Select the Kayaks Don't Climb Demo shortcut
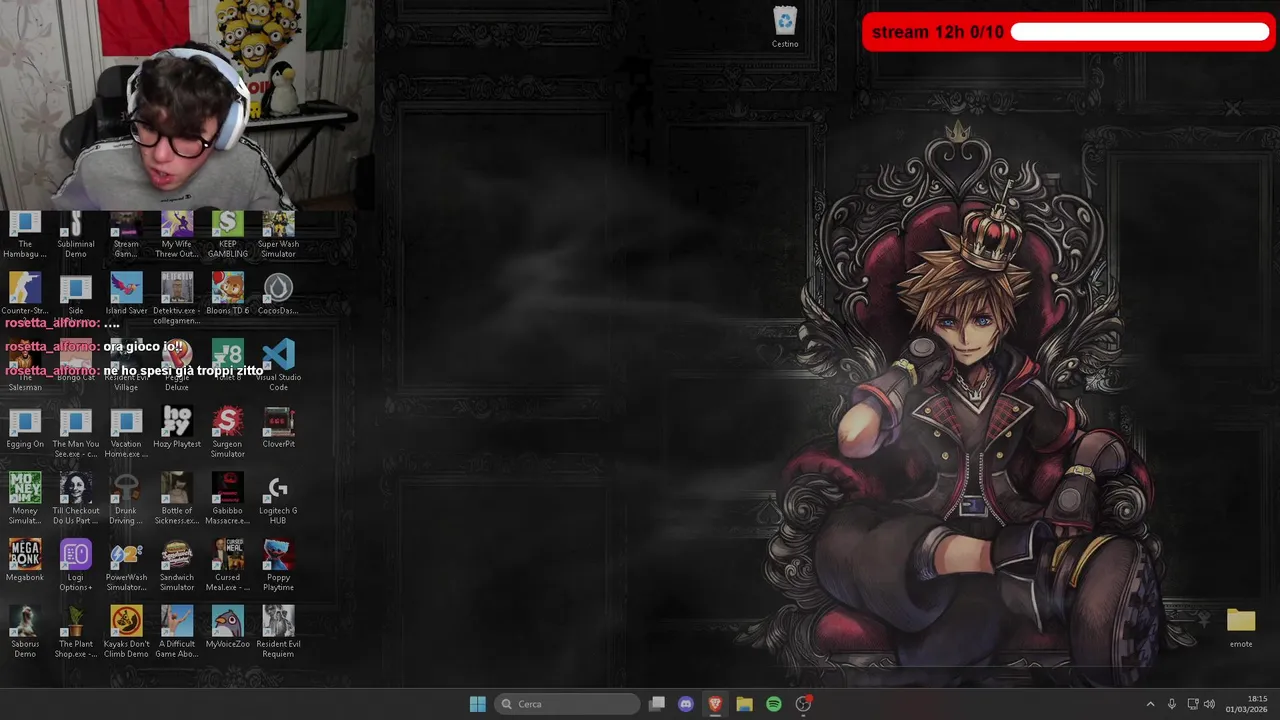1280x720 pixels. click(127, 632)
